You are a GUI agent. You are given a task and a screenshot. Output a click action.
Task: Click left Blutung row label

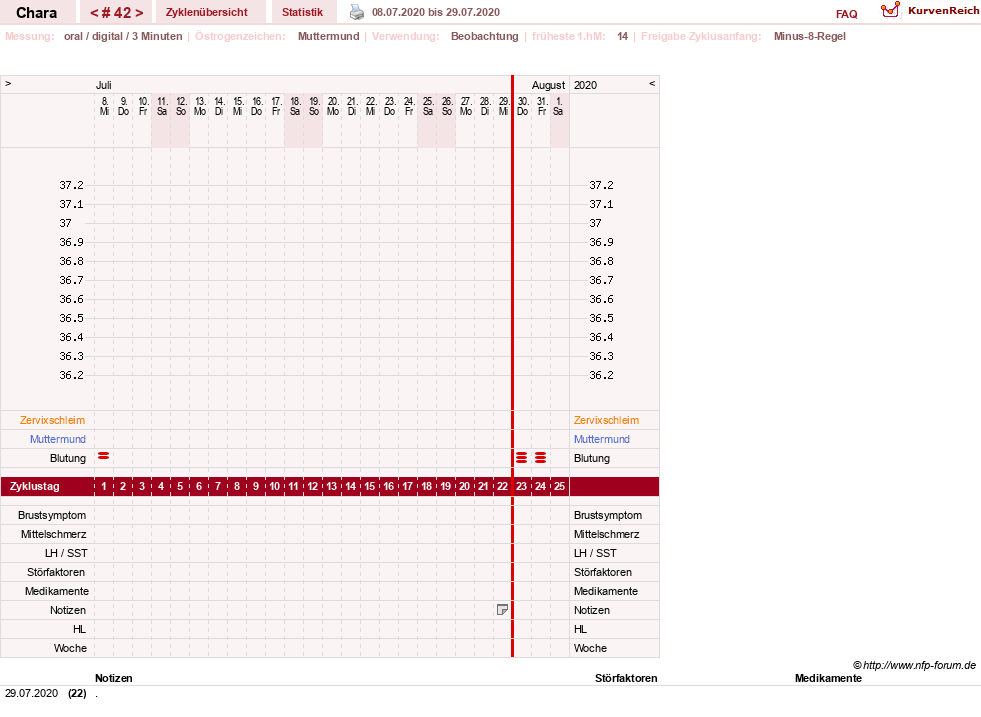pos(68,458)
